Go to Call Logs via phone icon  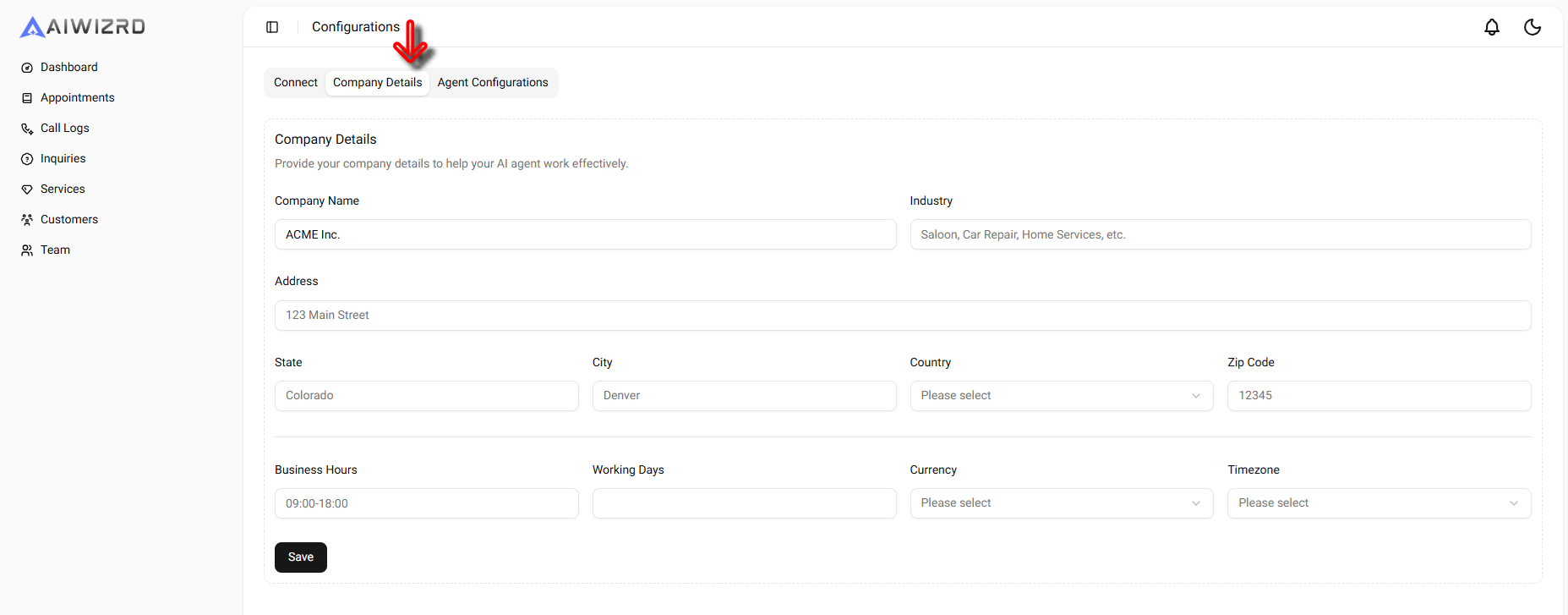click(x=27, y=129)
